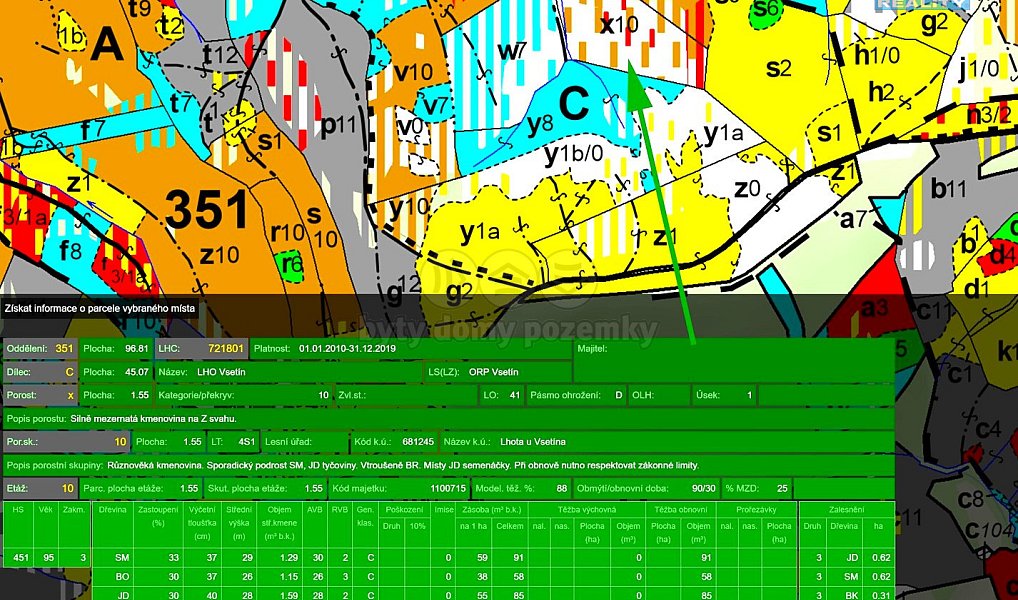Select the Obmýtí/obnovní doba value 90/30

[x=703, y=489]
